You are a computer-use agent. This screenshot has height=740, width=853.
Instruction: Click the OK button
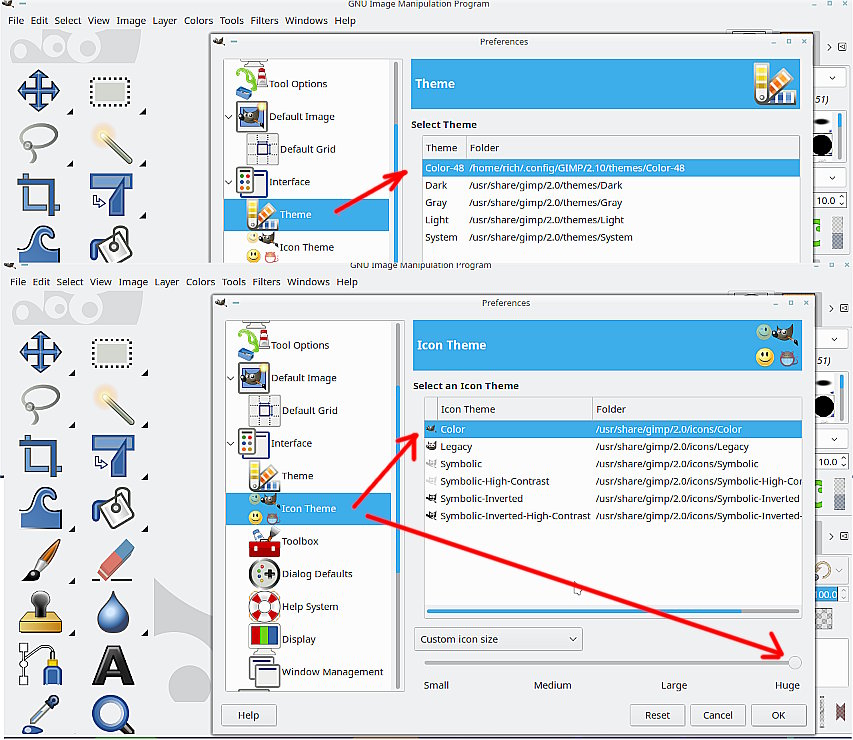coord(778,715)
